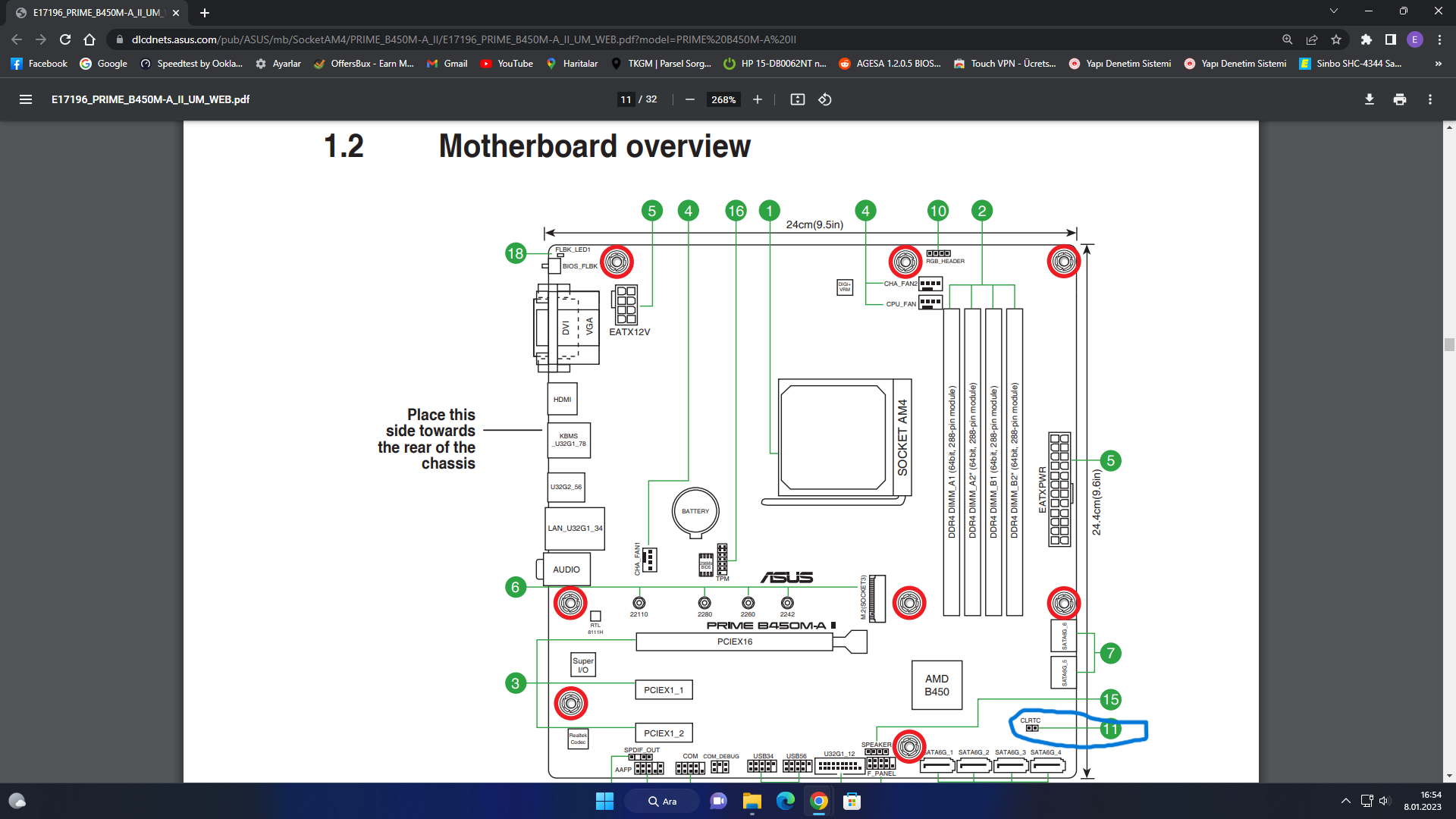The image size is (1456, 819).
Task: Click the scrollbar down arrow
Action: point(1449,776)
